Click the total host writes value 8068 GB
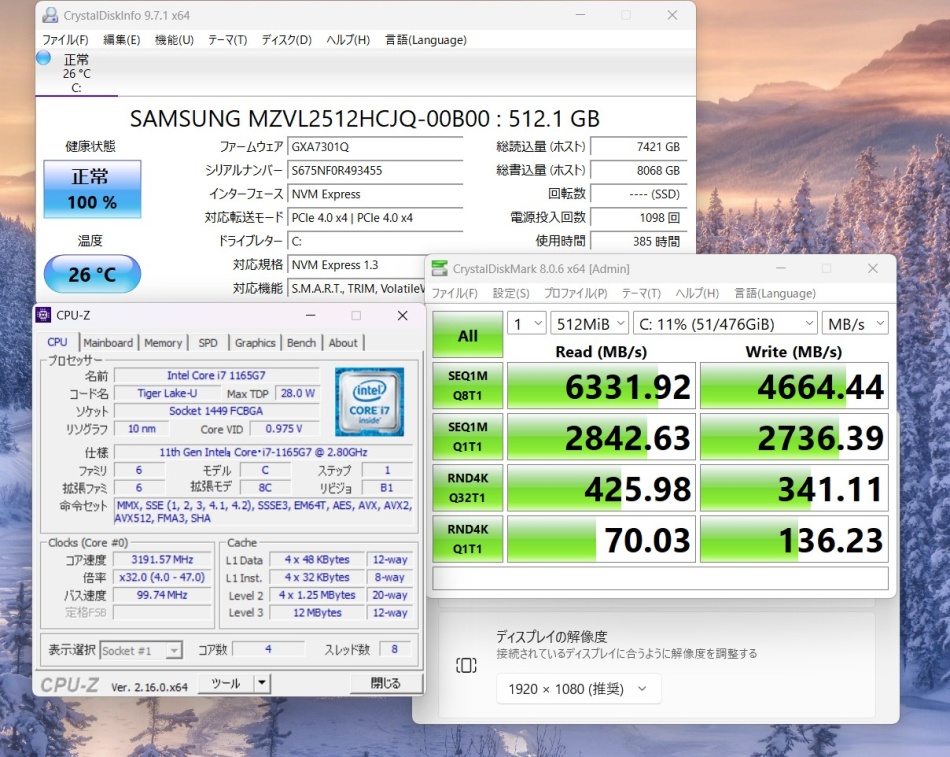The height and width of the screenshot is (757, 950). tap(639, 170)
